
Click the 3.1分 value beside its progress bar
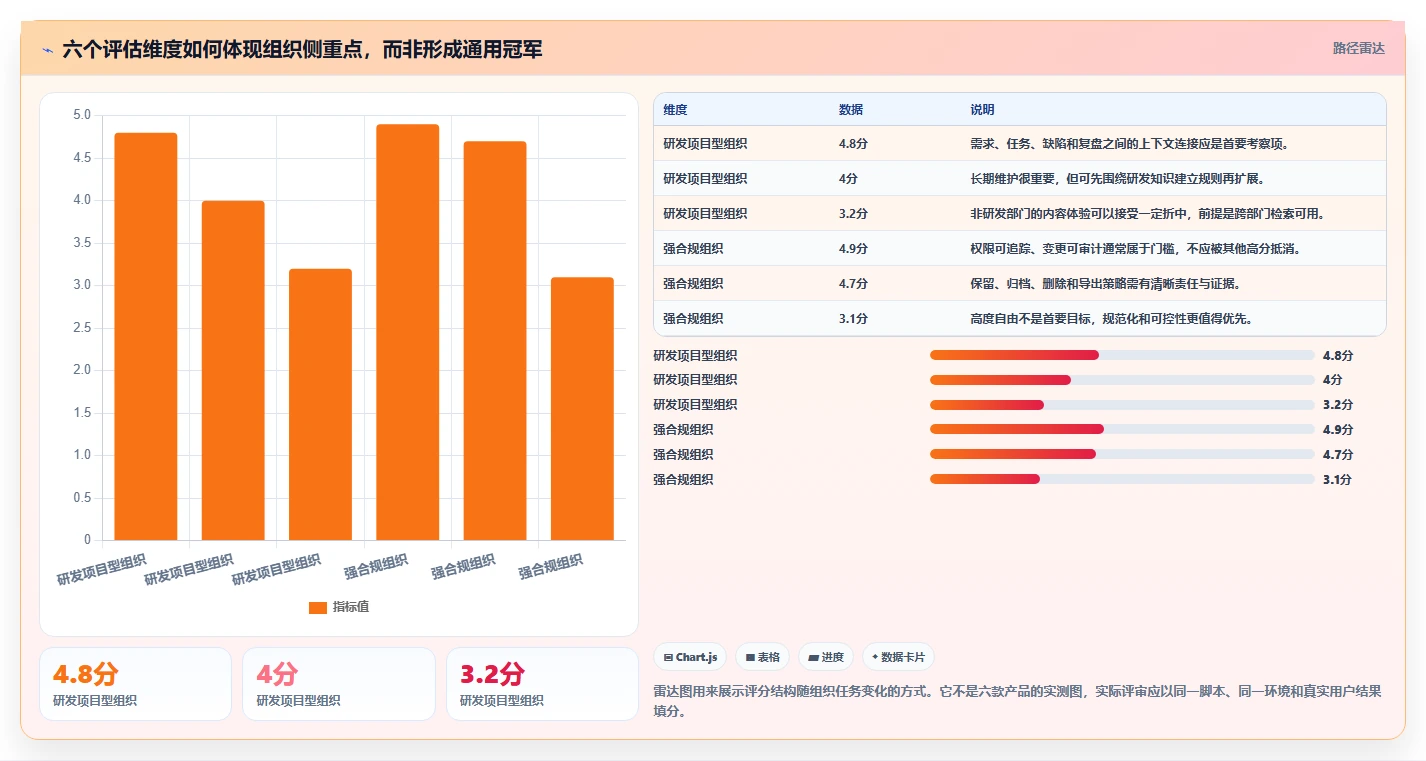point(1338,480)
